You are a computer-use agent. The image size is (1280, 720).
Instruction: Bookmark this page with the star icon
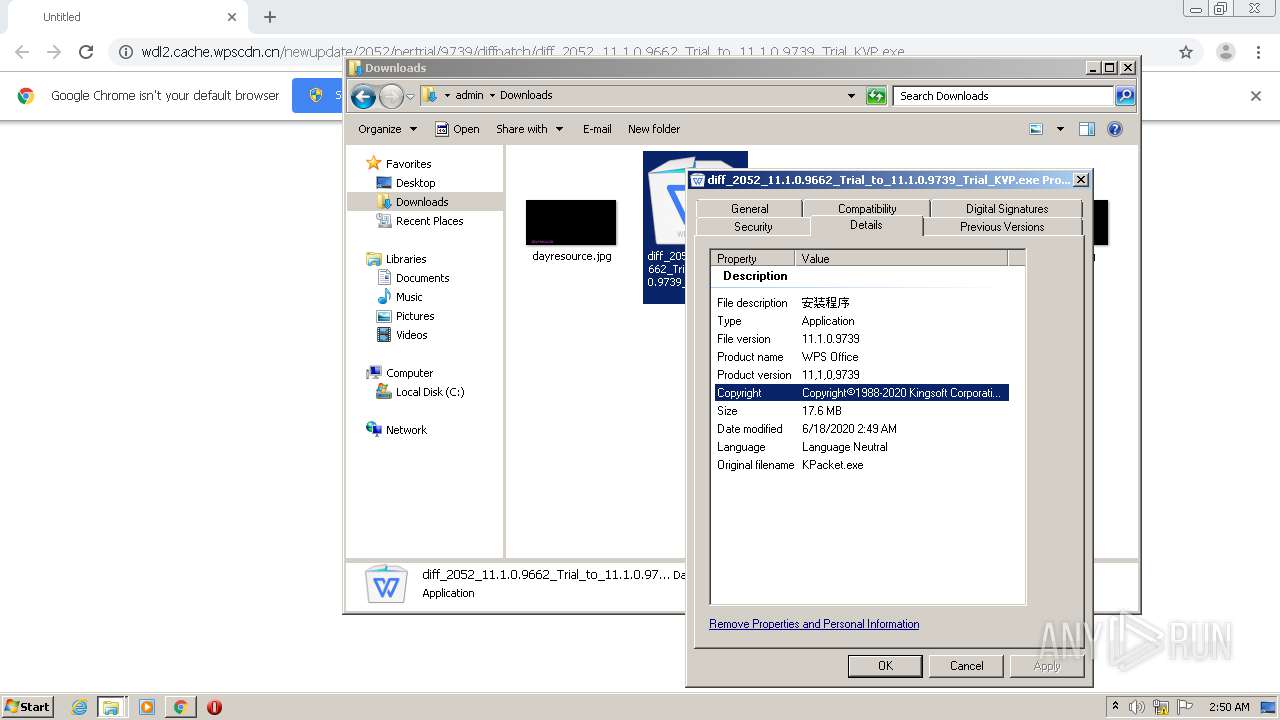point(1186,52)
